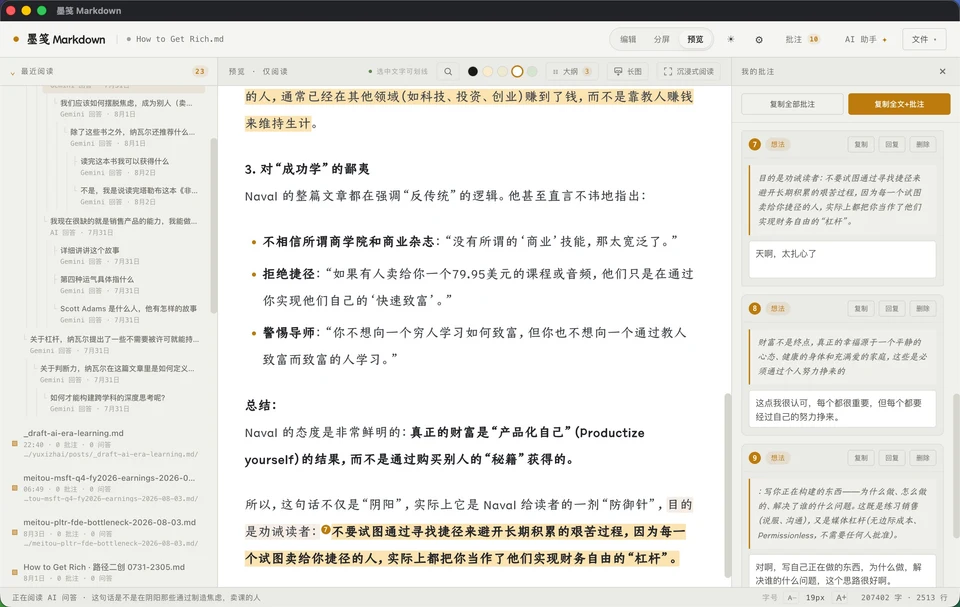Screen dimensions: 960x607
Task: Switch to 预览 preview mode
Action: (x=696, y=39)
